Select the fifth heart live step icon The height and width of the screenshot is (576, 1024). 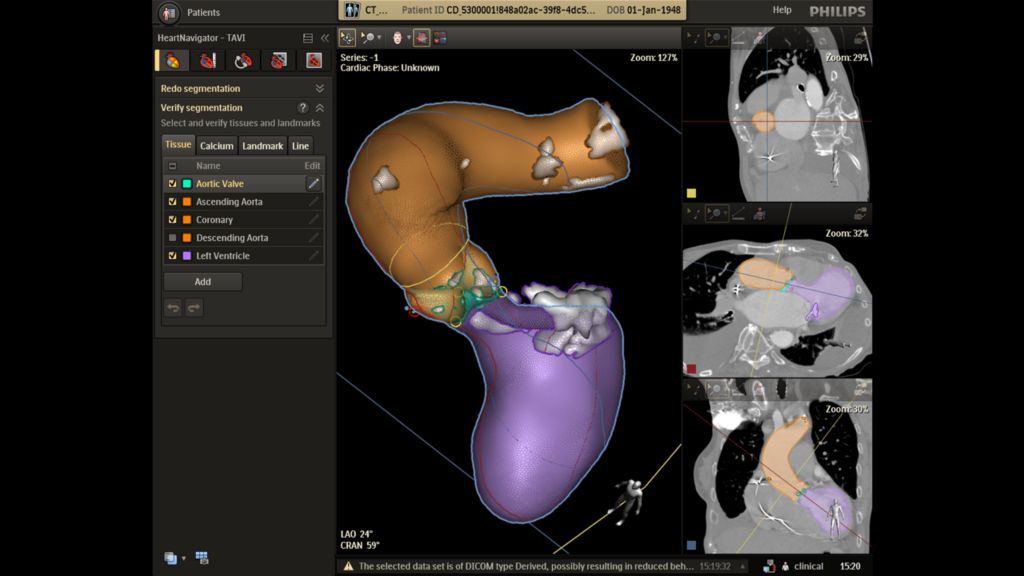(x=313, y=61)
